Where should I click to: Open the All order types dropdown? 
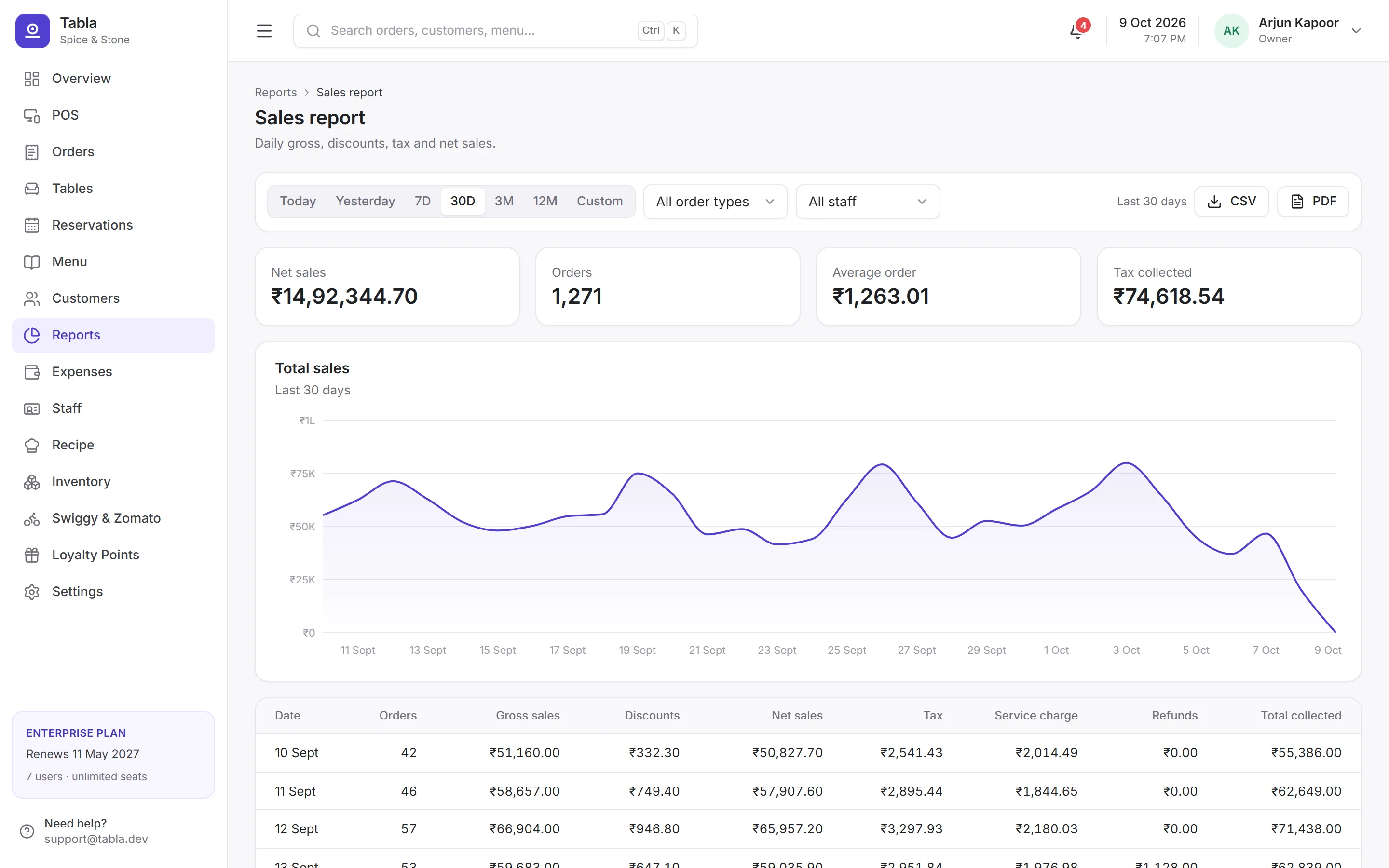tap(715, 202)
